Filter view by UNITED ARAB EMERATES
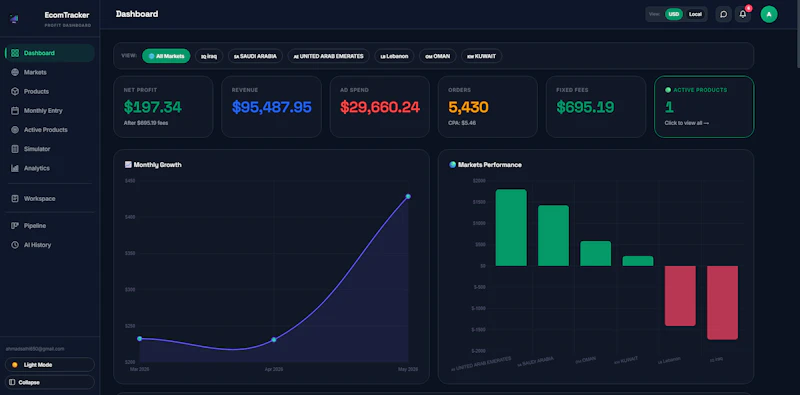This screenshot has width=800, height=395. click(x=329, y=56)
